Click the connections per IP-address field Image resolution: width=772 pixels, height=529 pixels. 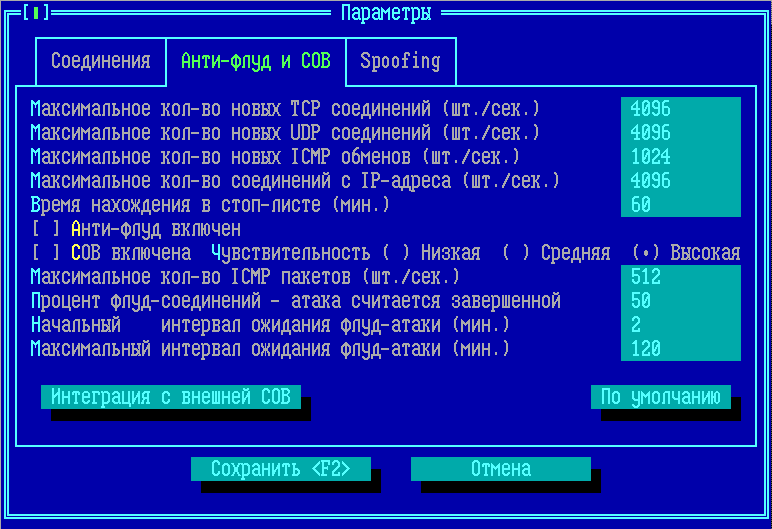pyautogui.click(x=680, y=181)
